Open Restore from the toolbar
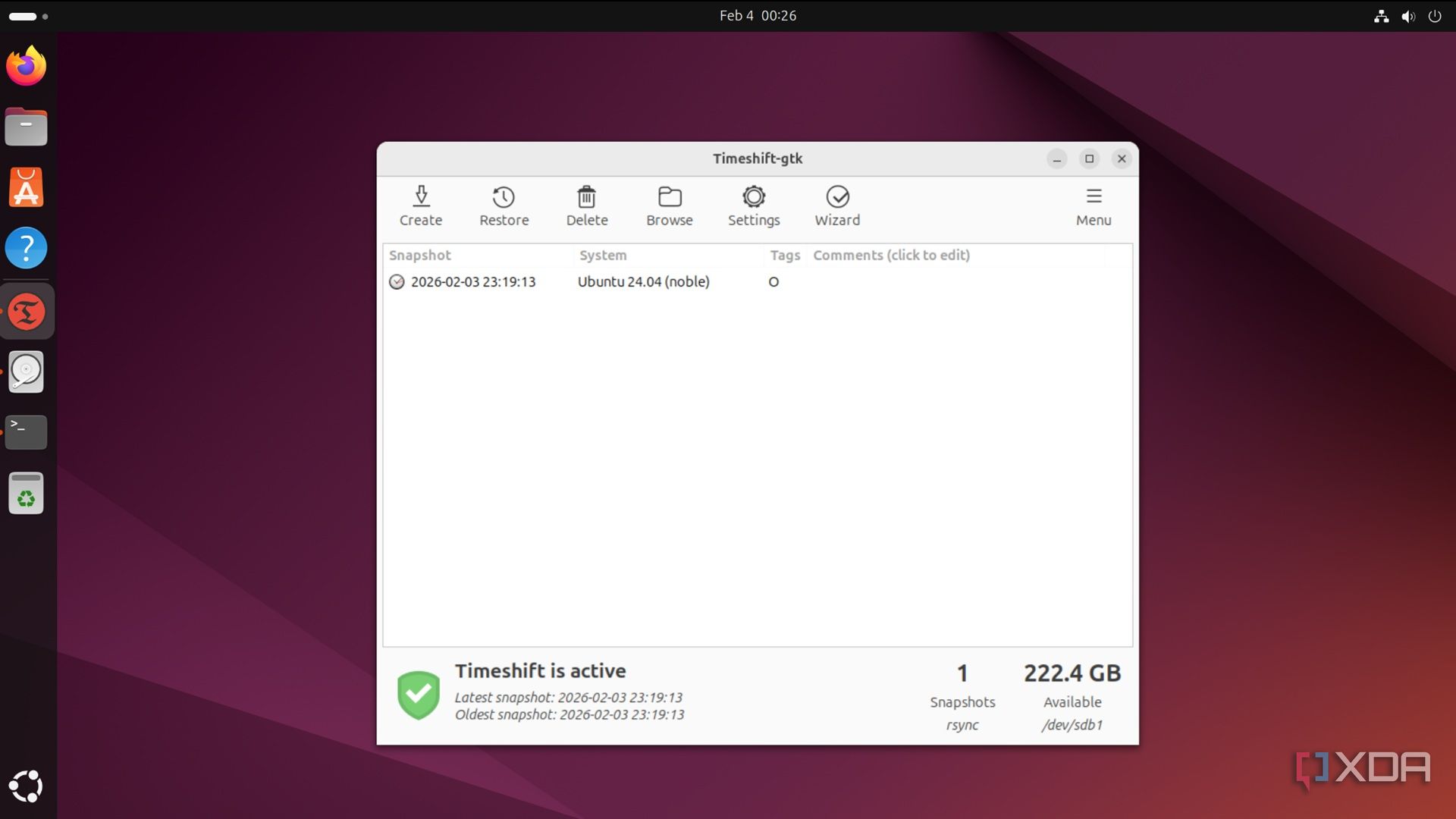Image resolution: width=1456 pixels, height=819 pixels. 504,206
